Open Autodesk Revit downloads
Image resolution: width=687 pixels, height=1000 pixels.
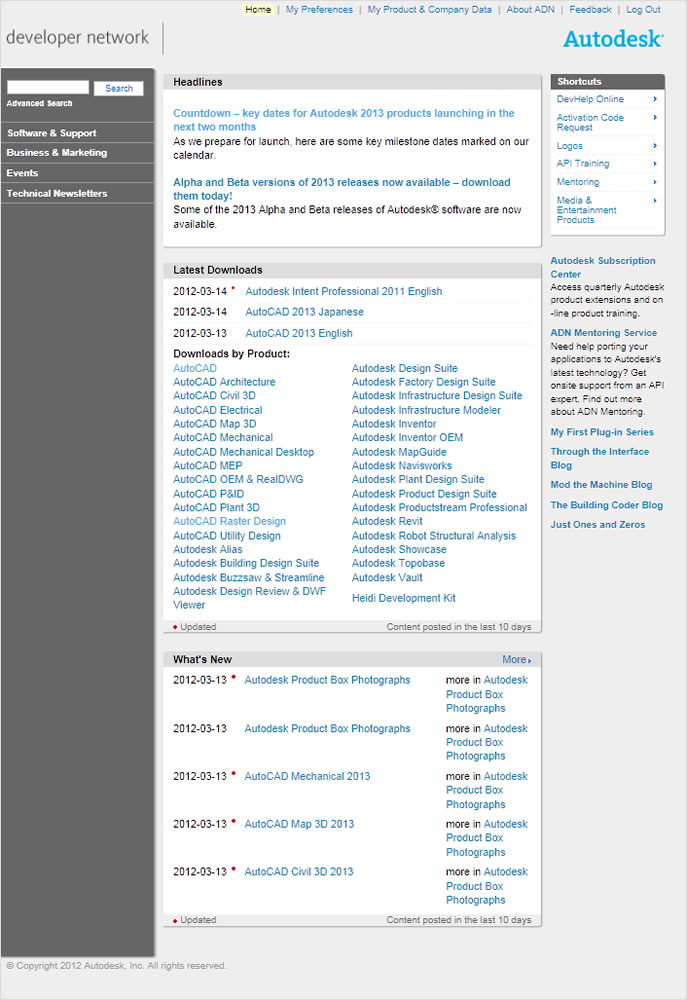[x=387, y=521]
